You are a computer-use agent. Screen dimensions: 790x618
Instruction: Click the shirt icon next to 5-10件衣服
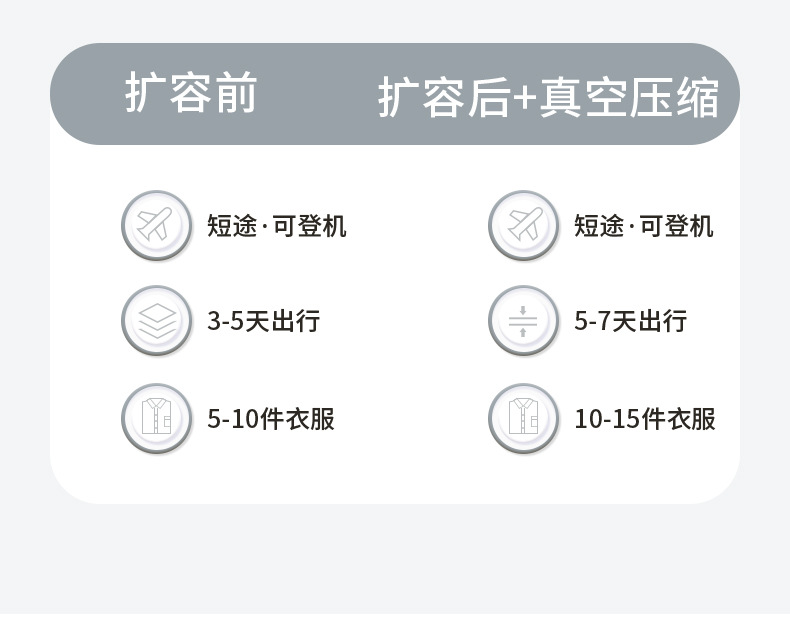[x=156, y=418]
